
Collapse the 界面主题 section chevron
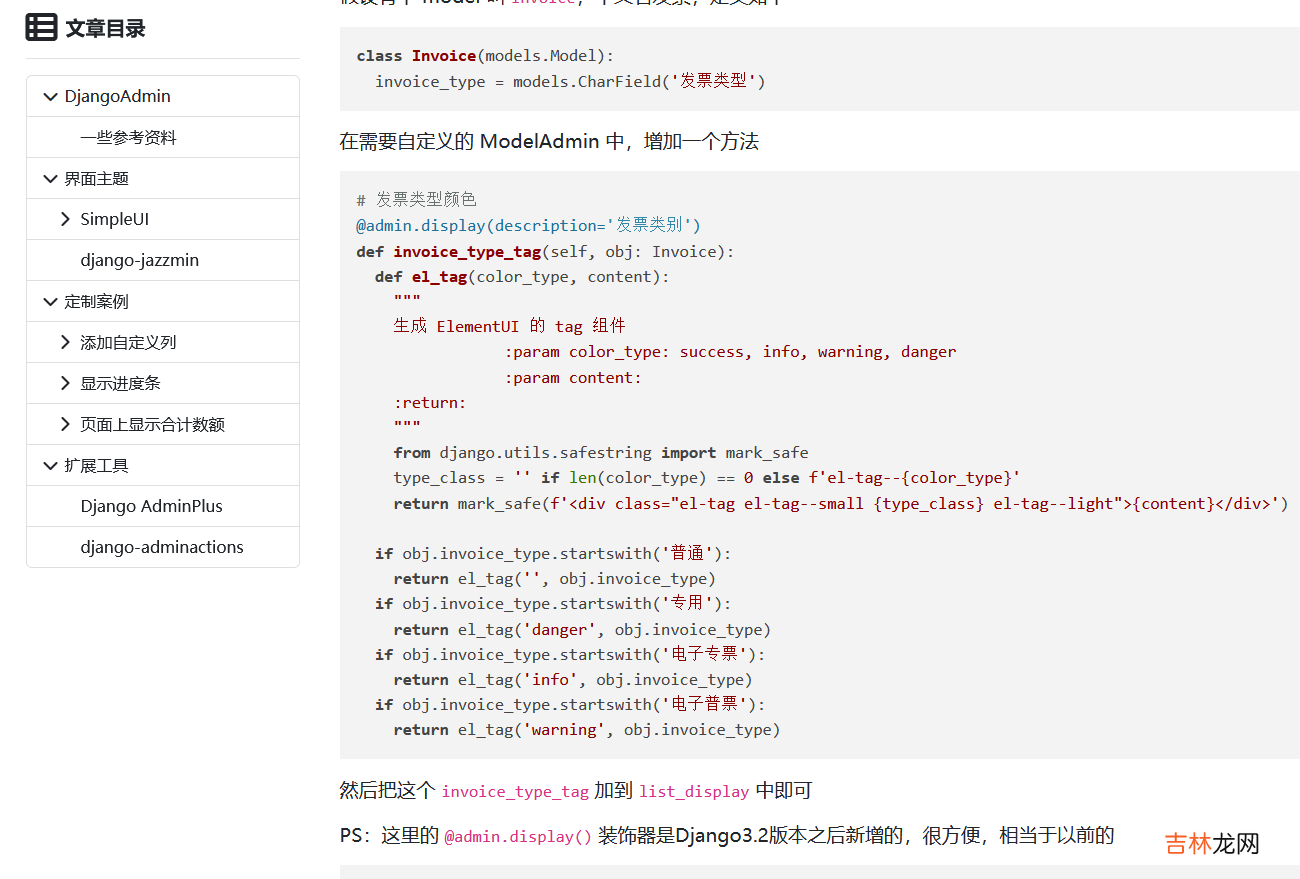(50, 179)
